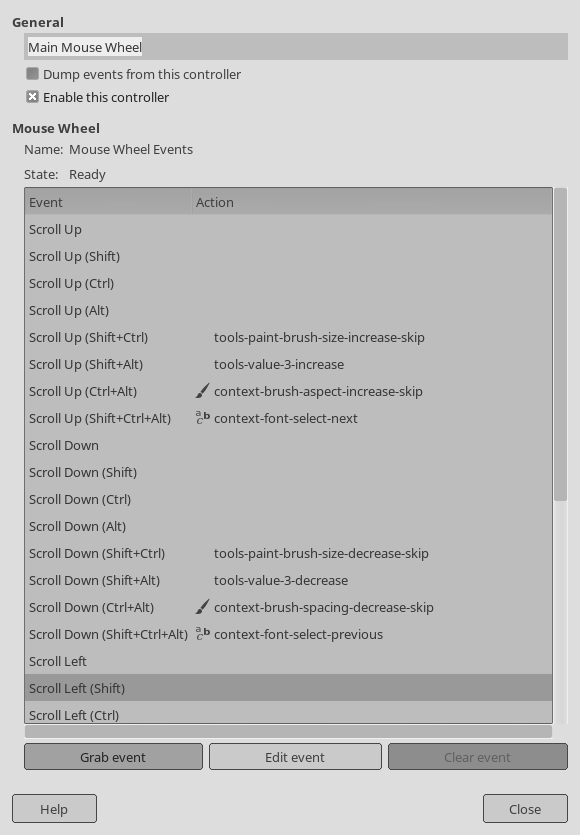Click the Action column header
The image size is (580, 835).
point(372,202)
